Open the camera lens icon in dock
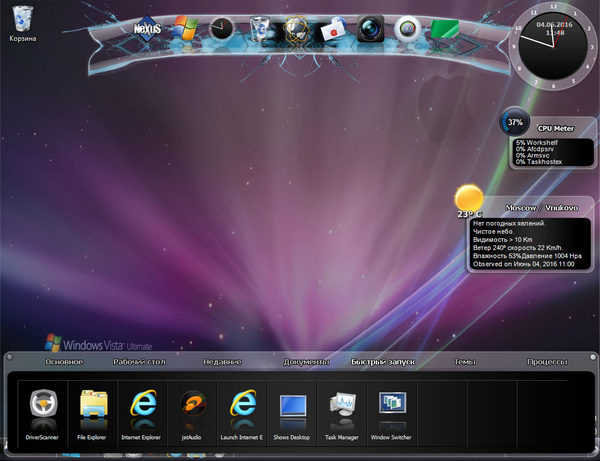The height and width of the screenshot is (461, 600). pos(371,28)
